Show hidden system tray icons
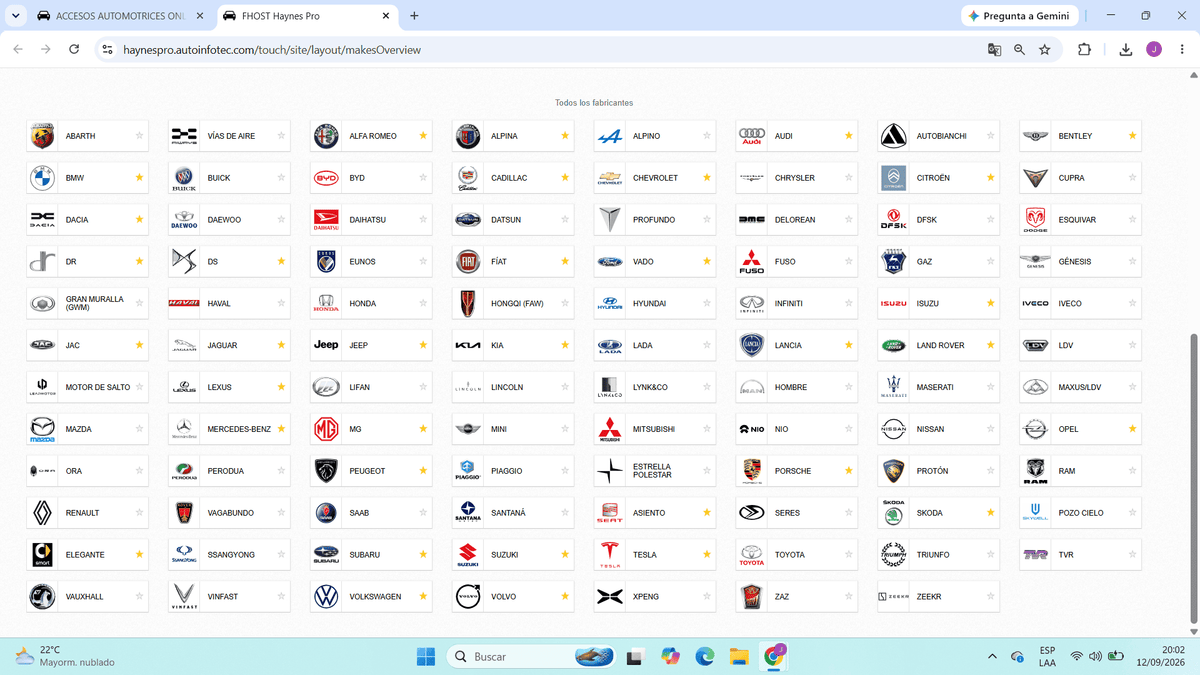Image resolution: width=1200 pixels, height=675 pixels. [992, 657]
